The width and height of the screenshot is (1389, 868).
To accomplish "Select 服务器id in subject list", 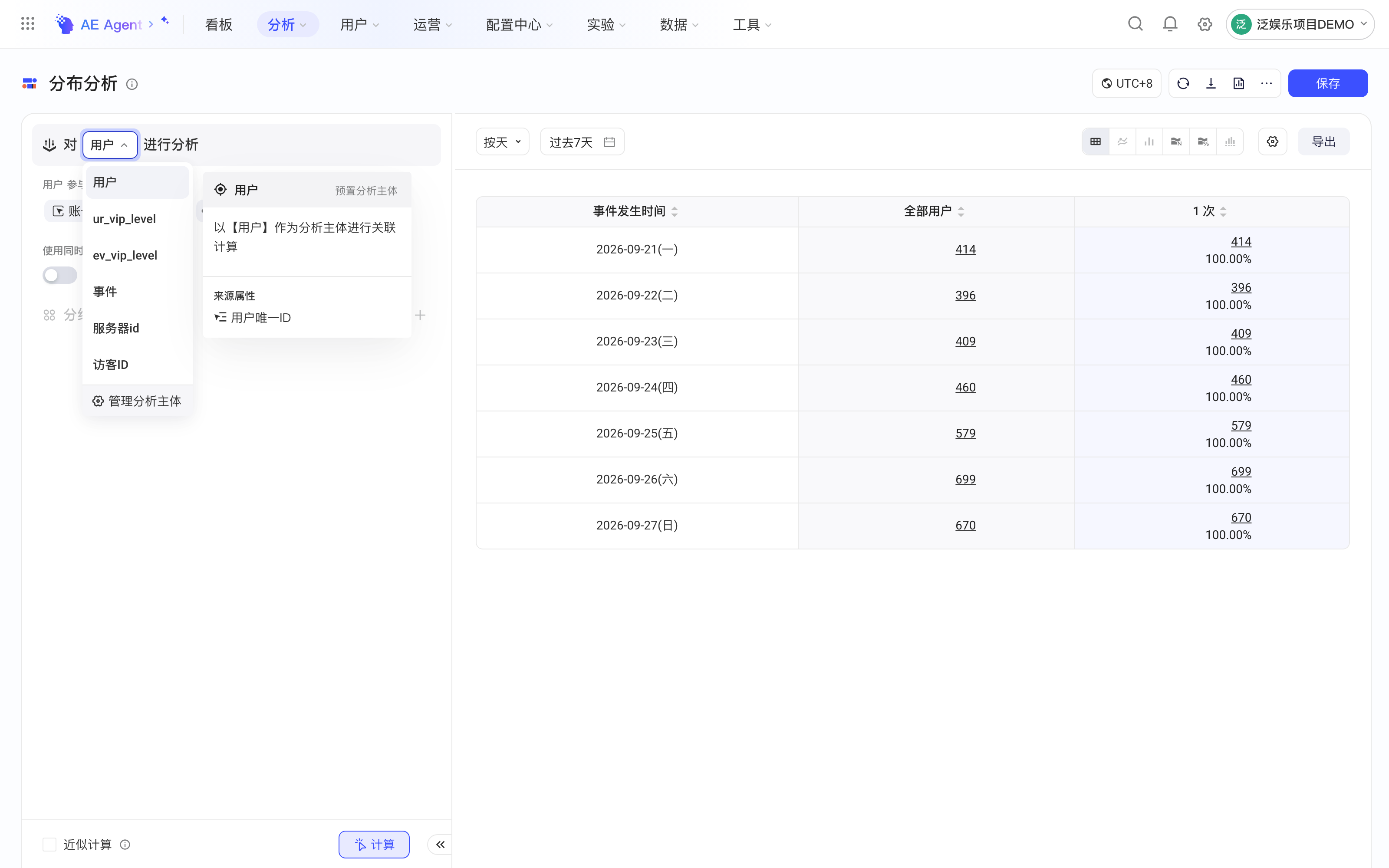I will [137, 329].
